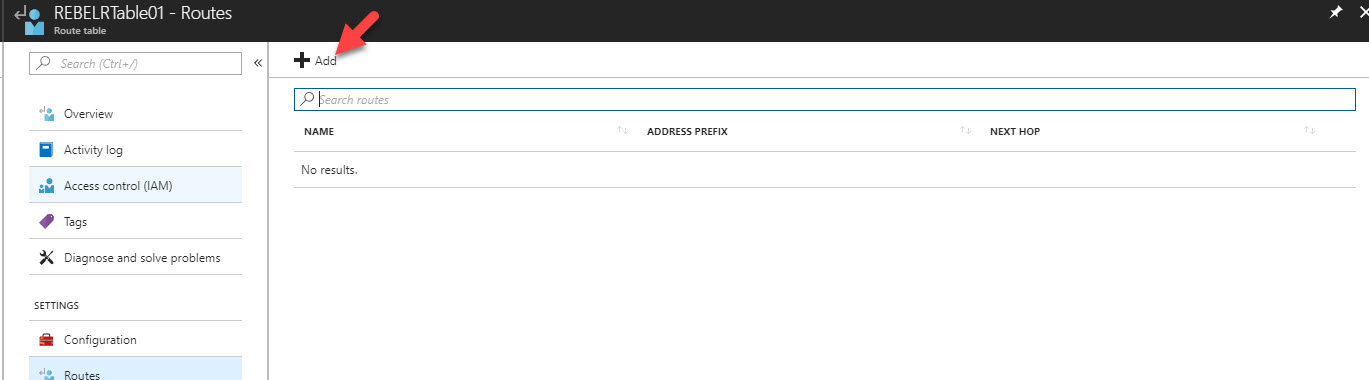
Task: Click the Overview route-table icon
Action: (x=46, y=114)
